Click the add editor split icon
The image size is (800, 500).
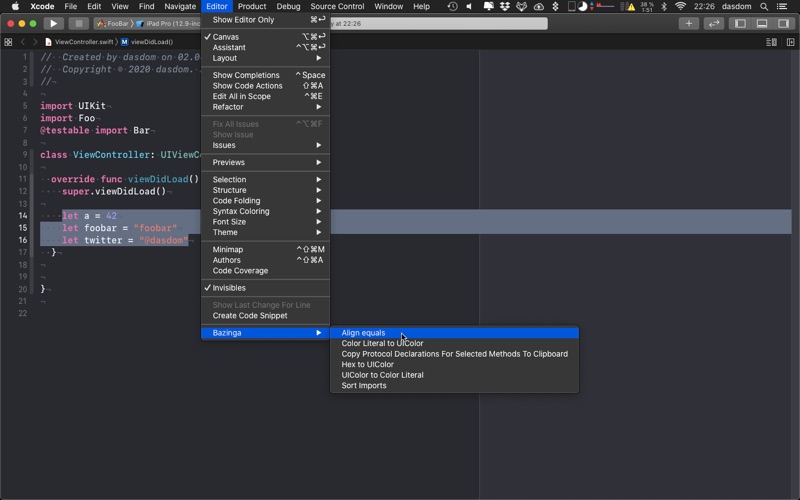tap(790, 42)
